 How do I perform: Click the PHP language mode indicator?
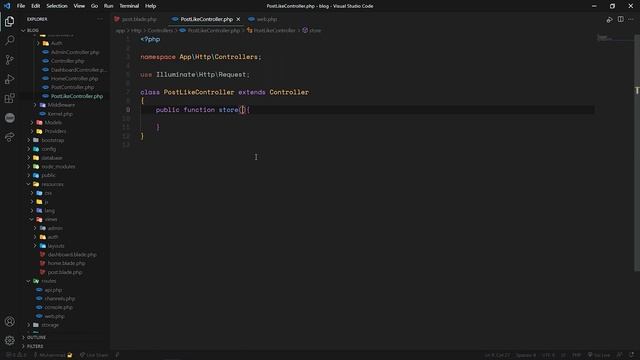[x=576, y=355]
